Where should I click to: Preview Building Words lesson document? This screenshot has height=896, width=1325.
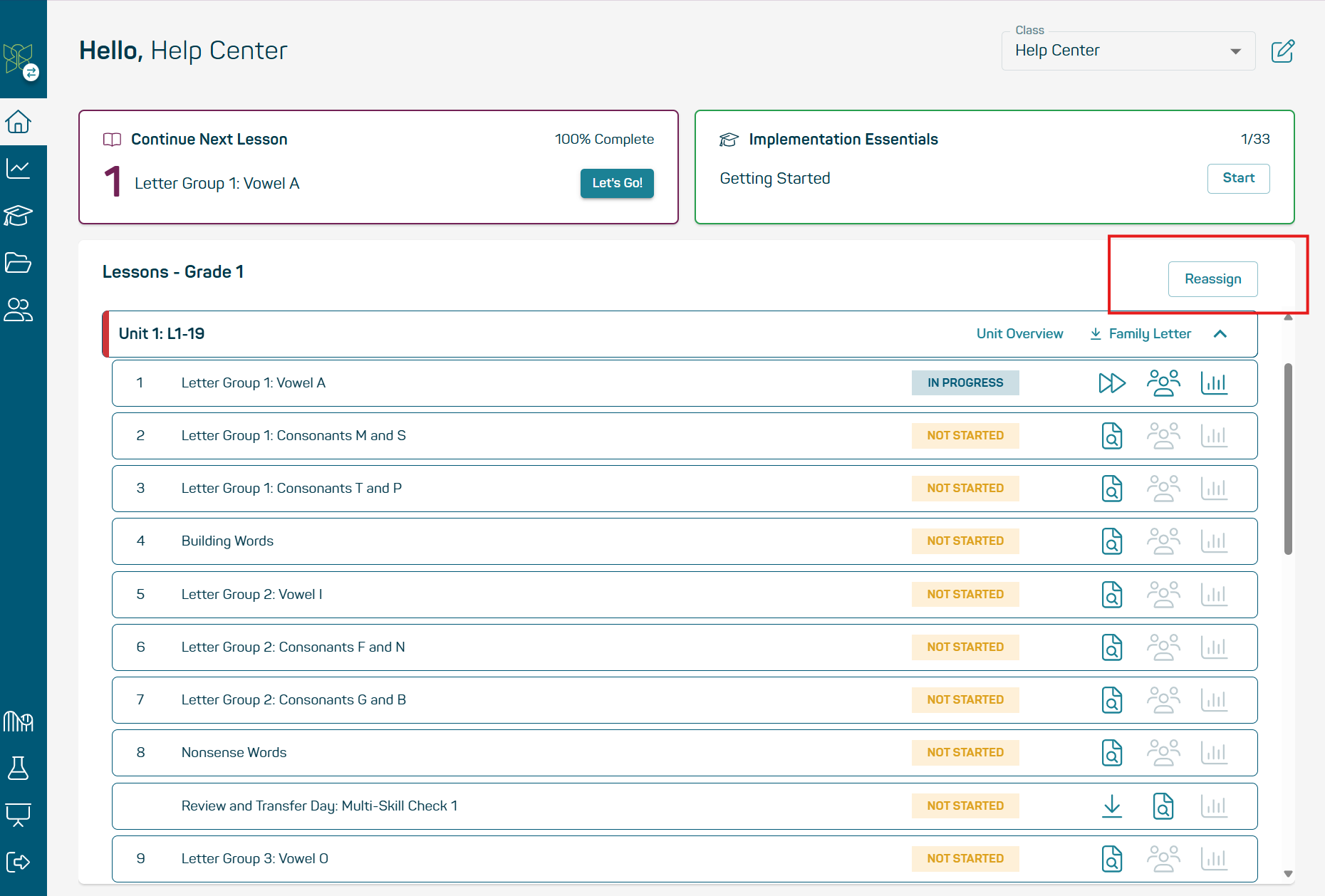[x=1112, y=541]
